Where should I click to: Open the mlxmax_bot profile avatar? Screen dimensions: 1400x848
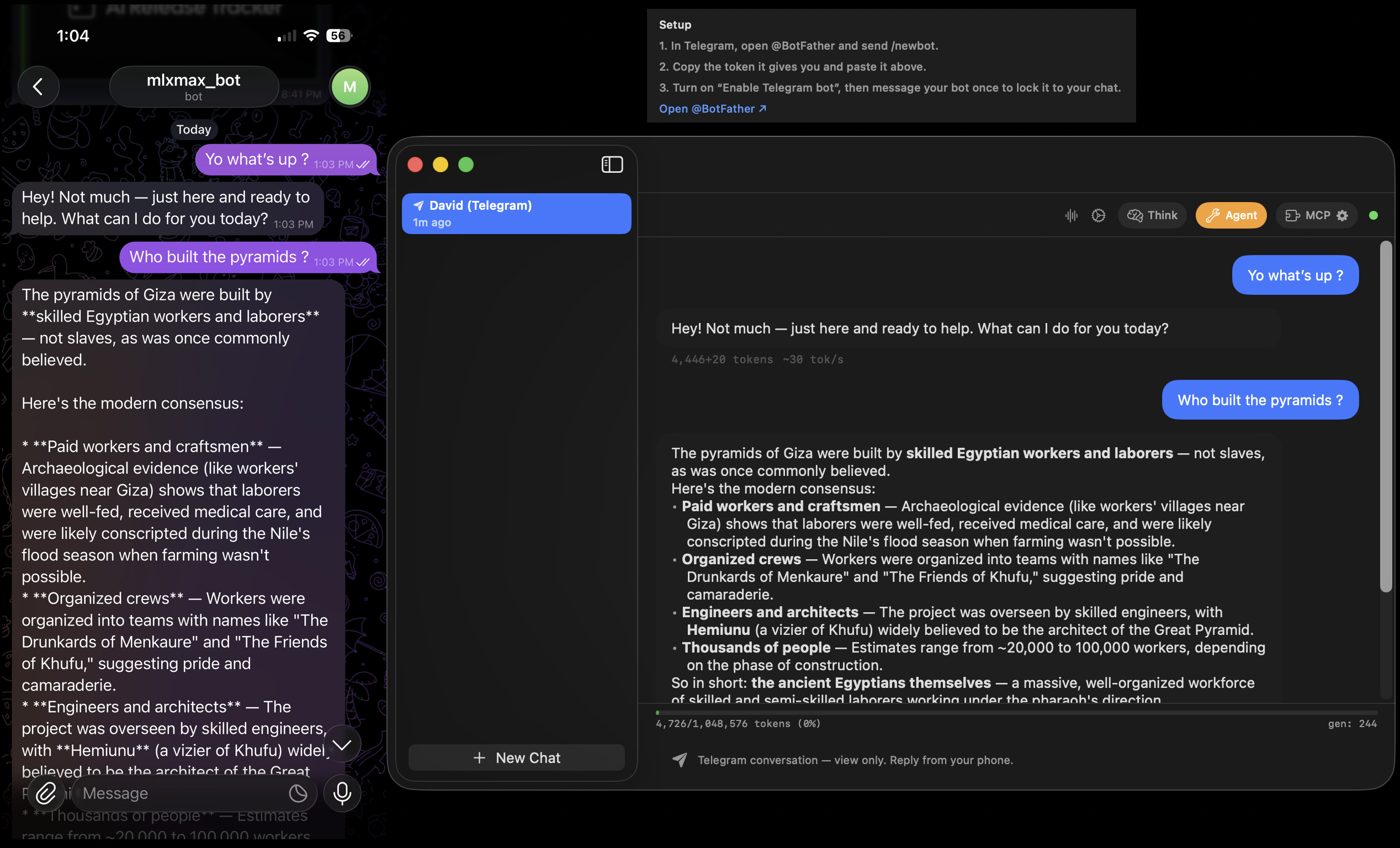click(350, 86)
